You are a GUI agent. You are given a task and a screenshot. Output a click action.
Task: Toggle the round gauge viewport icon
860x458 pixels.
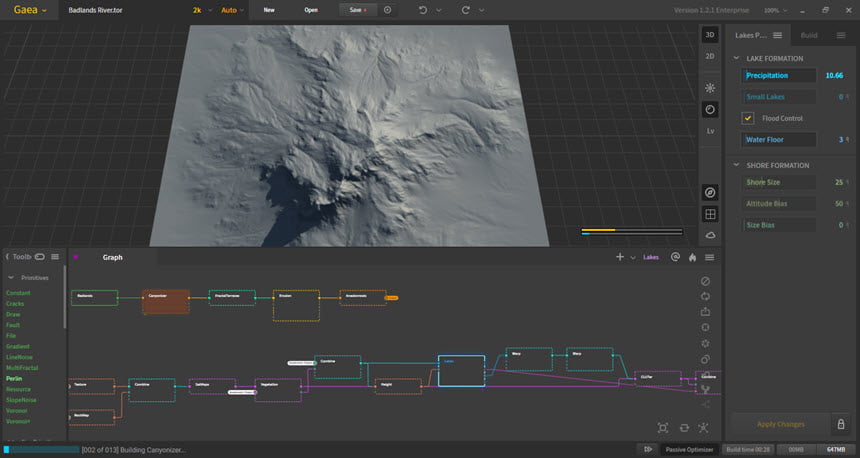pyautogui.click(x=710, y=110)
